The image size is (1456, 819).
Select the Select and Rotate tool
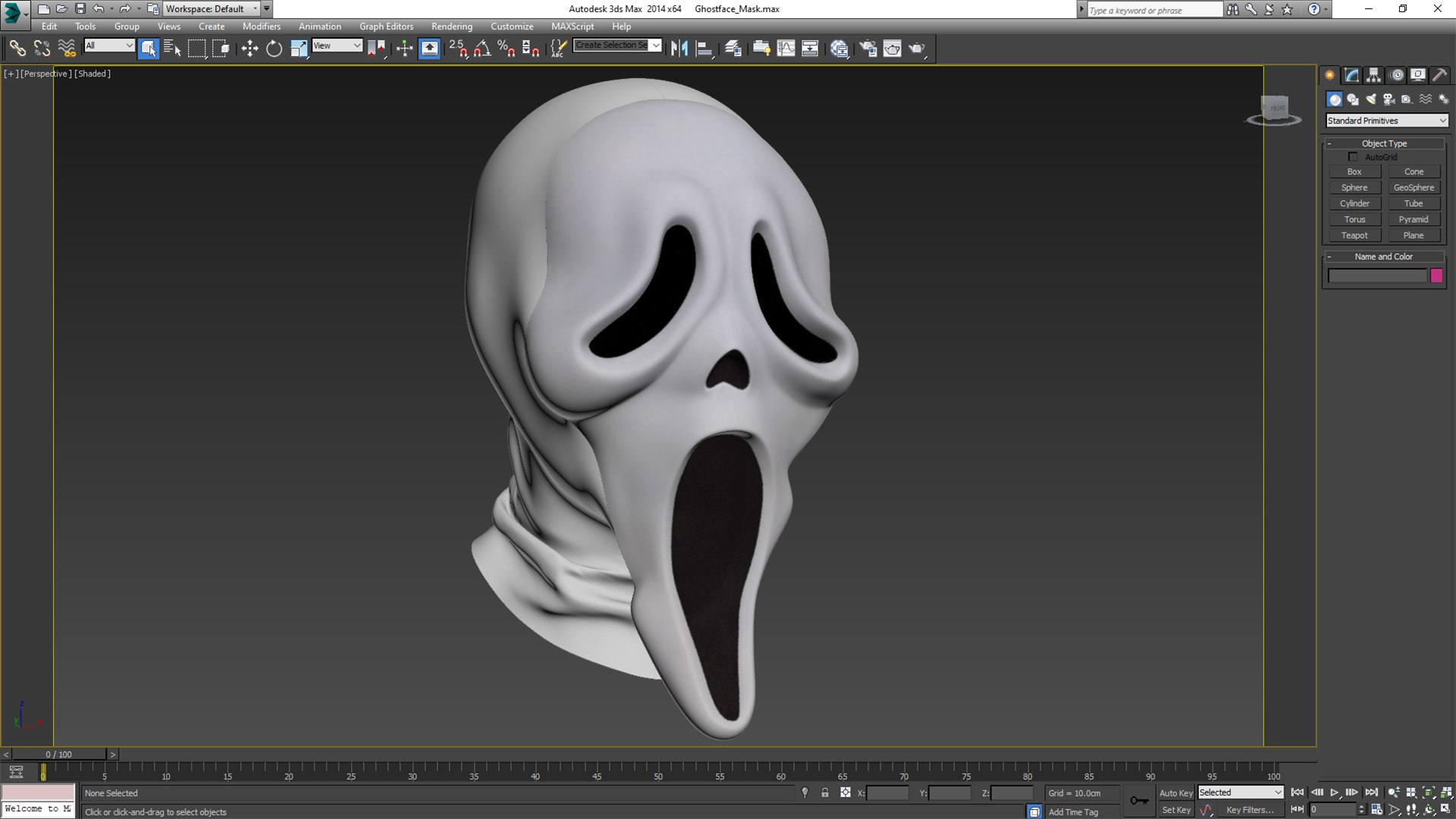coord(274,49)
